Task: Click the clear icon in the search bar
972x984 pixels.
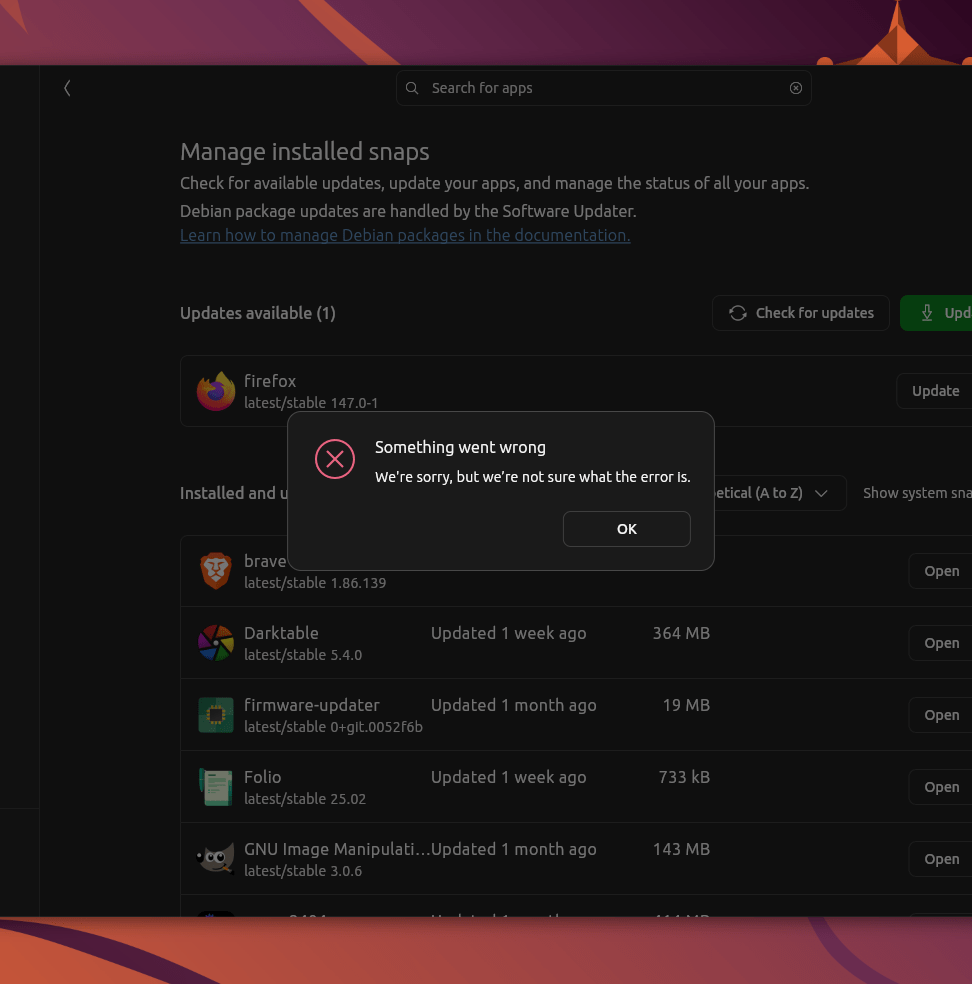Action: (x=795, y=88)
